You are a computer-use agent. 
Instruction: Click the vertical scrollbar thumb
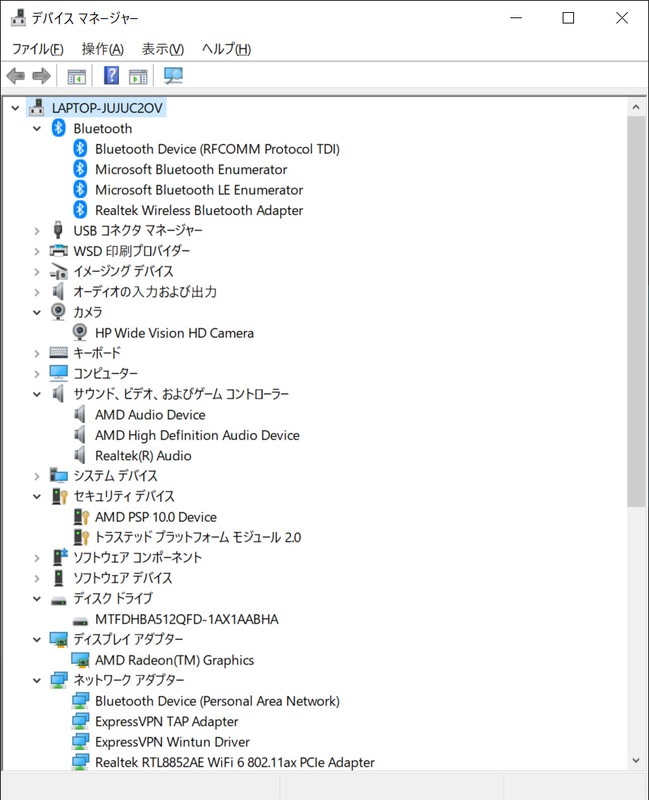click(x=635, y=311)
